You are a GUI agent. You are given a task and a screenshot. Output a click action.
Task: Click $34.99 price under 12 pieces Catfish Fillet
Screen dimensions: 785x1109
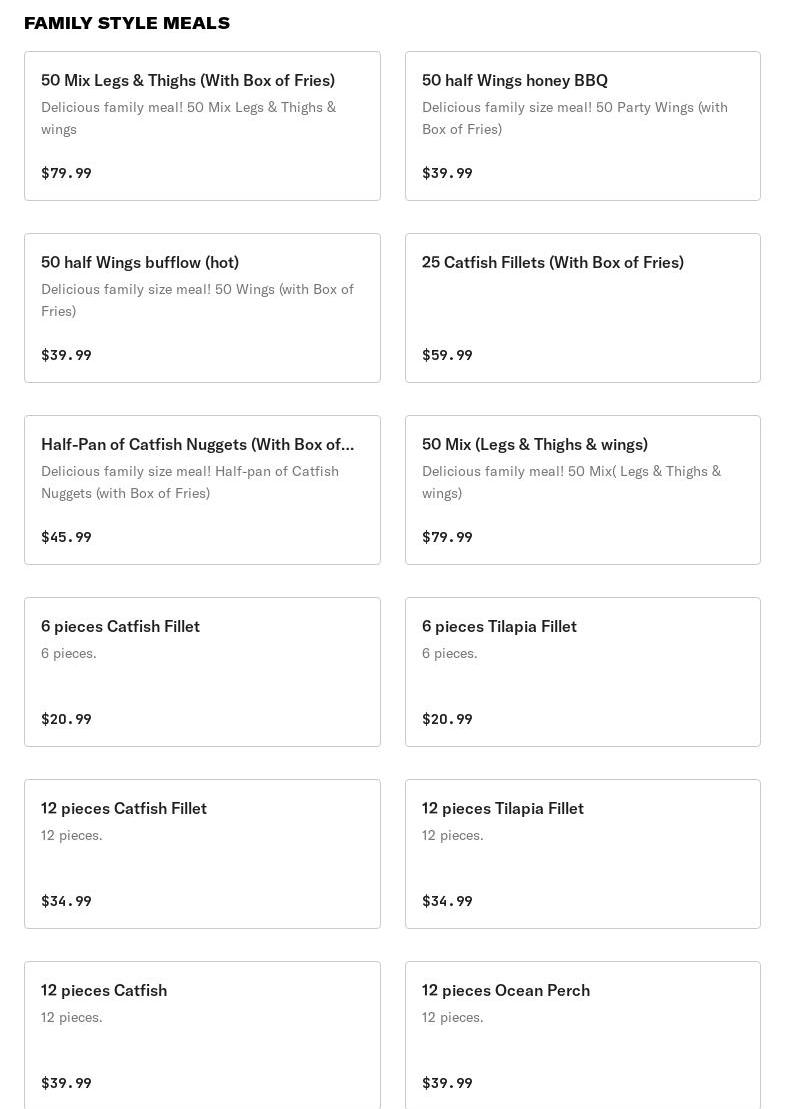[66, 901]
